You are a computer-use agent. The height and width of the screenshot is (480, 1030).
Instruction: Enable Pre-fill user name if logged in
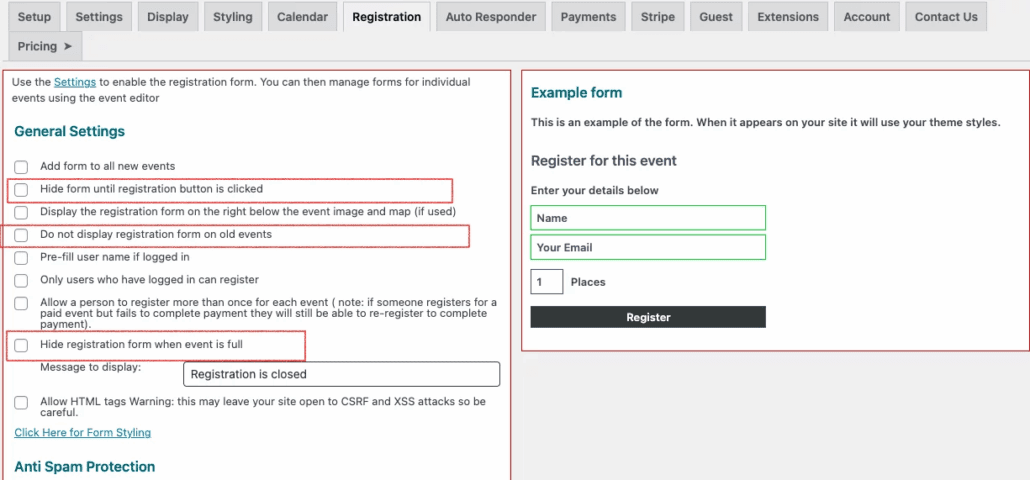(21, 258)
